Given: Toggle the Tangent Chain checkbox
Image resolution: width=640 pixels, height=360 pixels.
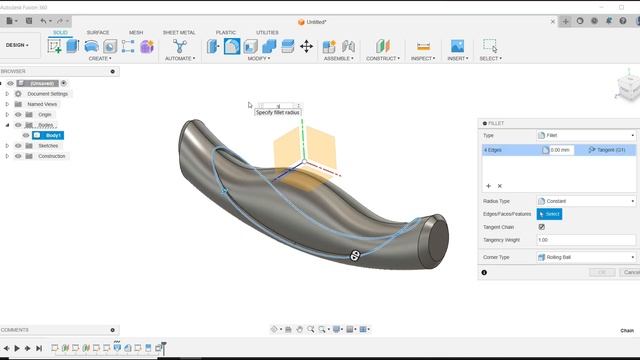Looking at the screenshot, I should tap(542, 227).
